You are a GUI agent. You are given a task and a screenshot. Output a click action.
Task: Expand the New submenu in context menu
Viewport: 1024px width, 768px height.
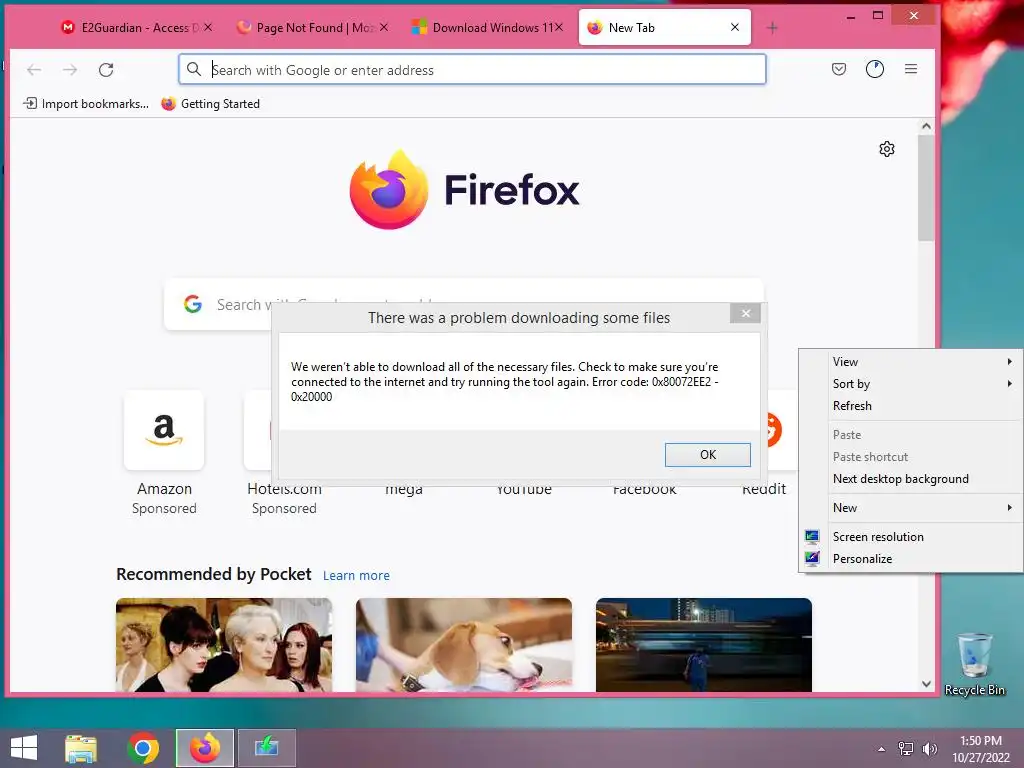pos(911,507)
